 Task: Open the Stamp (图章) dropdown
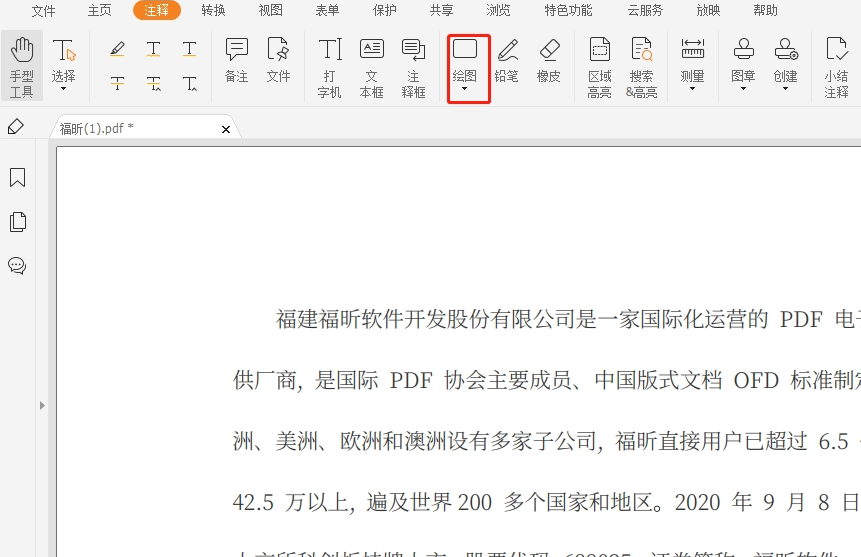coord(743,89)
